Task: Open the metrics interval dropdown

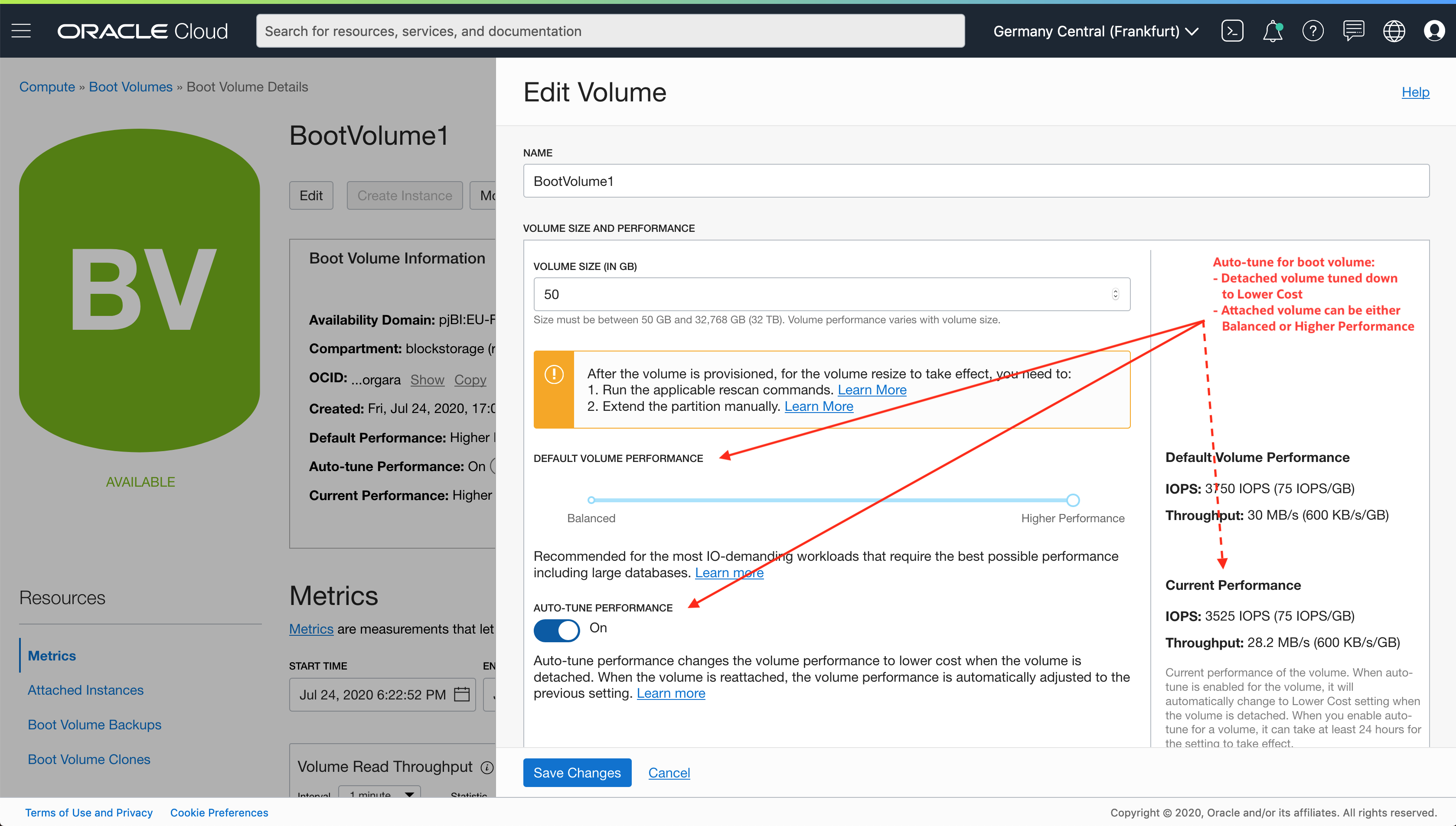Action: pyautogui.click(x=379, y=793)
